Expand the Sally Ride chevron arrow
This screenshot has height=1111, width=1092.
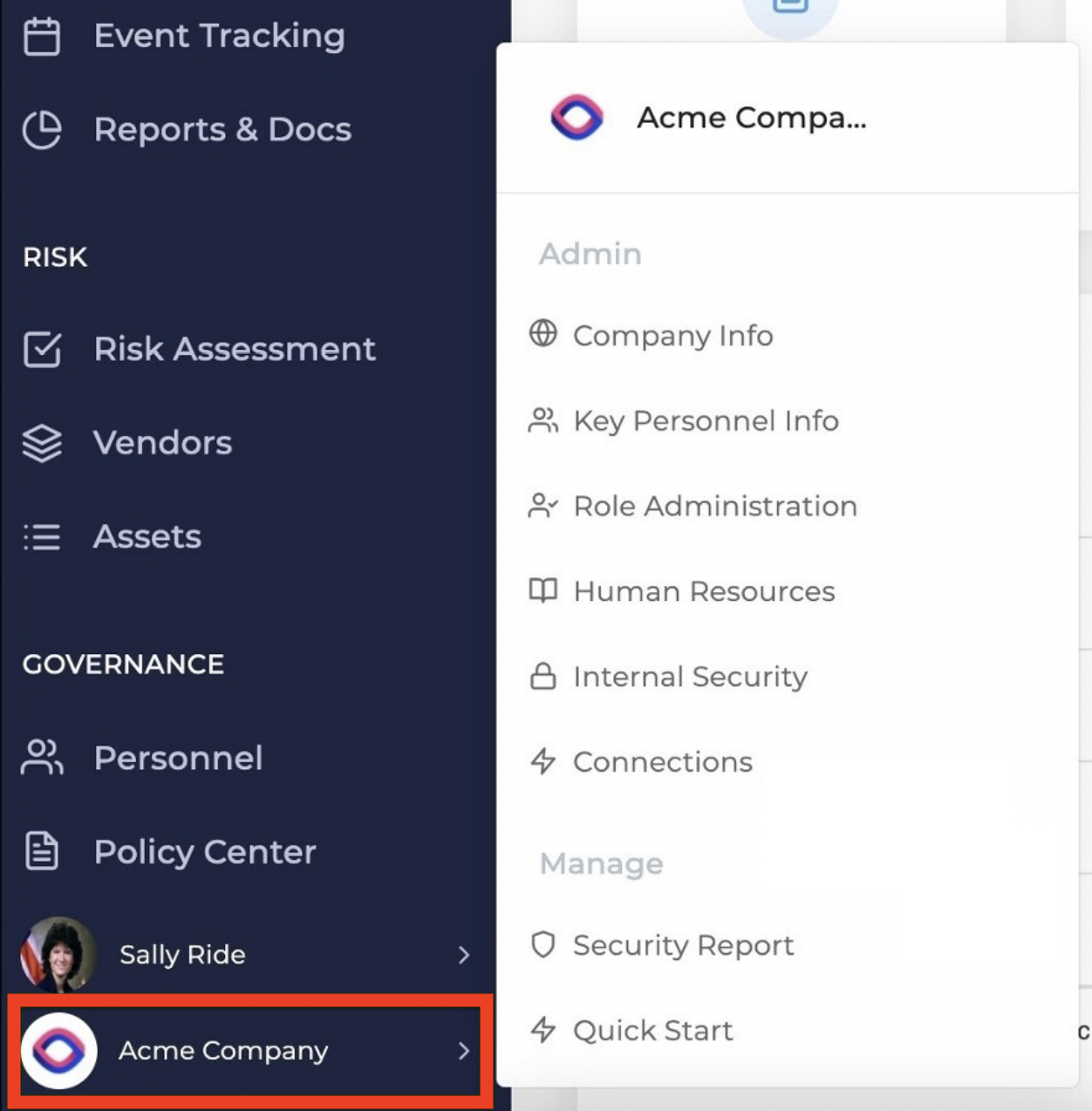pyautogui.click(x=464, y=955)
